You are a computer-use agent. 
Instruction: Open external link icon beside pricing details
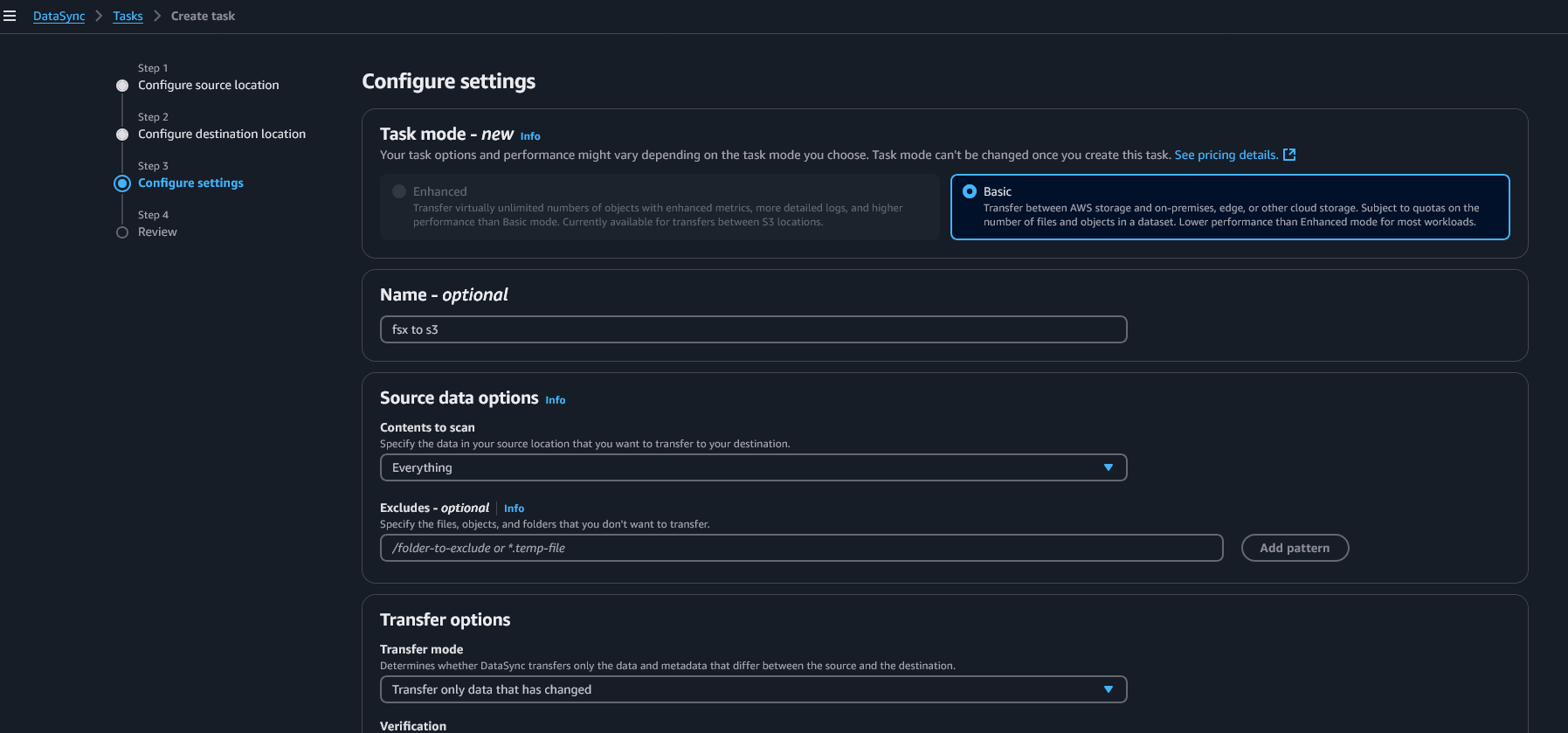pyautogui.click(x=1289, y=155)
